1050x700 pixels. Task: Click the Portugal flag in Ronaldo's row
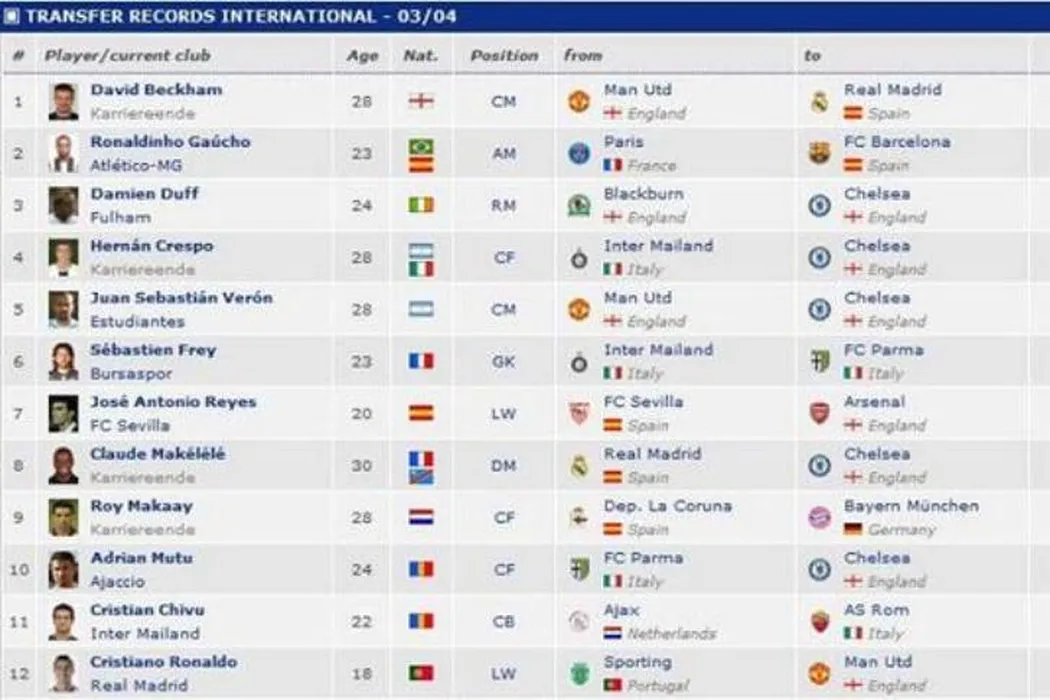coord(421,673)
